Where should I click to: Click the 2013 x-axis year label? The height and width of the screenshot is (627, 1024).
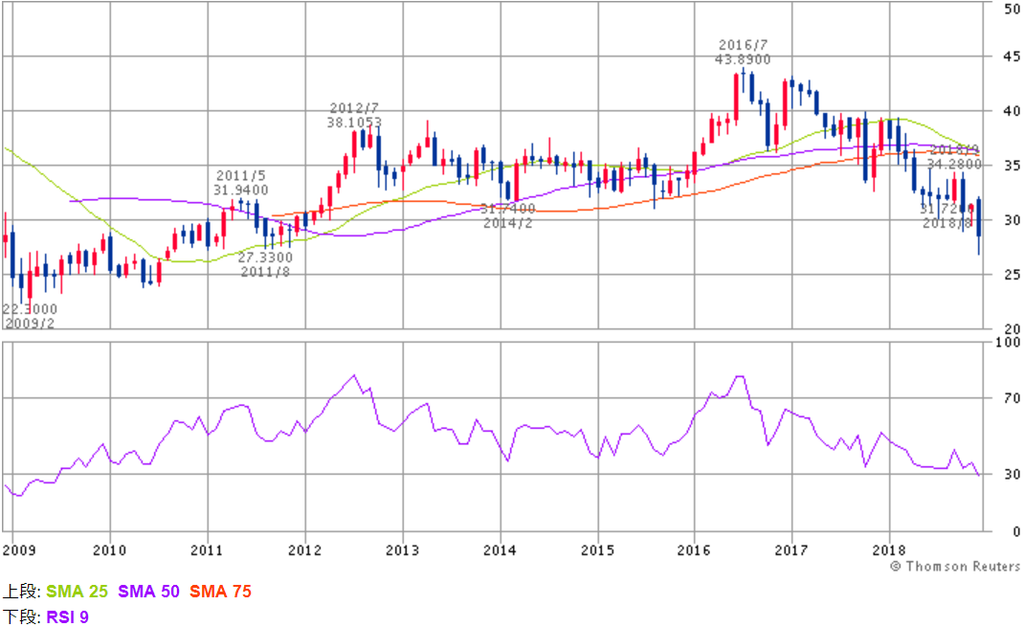coord(402,550)
